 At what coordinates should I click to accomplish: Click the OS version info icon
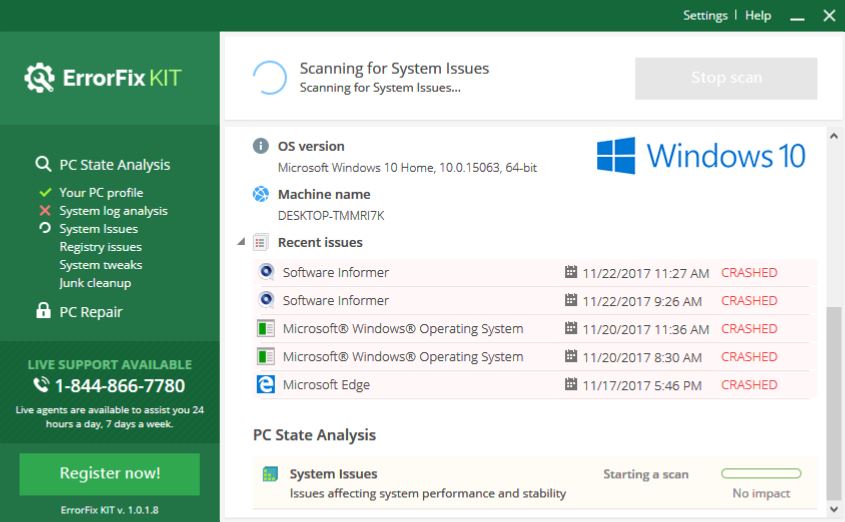pos(261,146)
